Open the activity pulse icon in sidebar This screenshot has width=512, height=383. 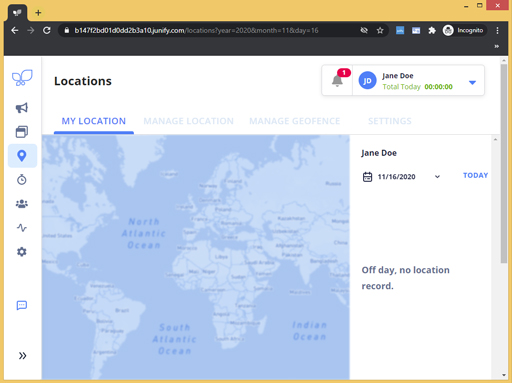point(22,228)
